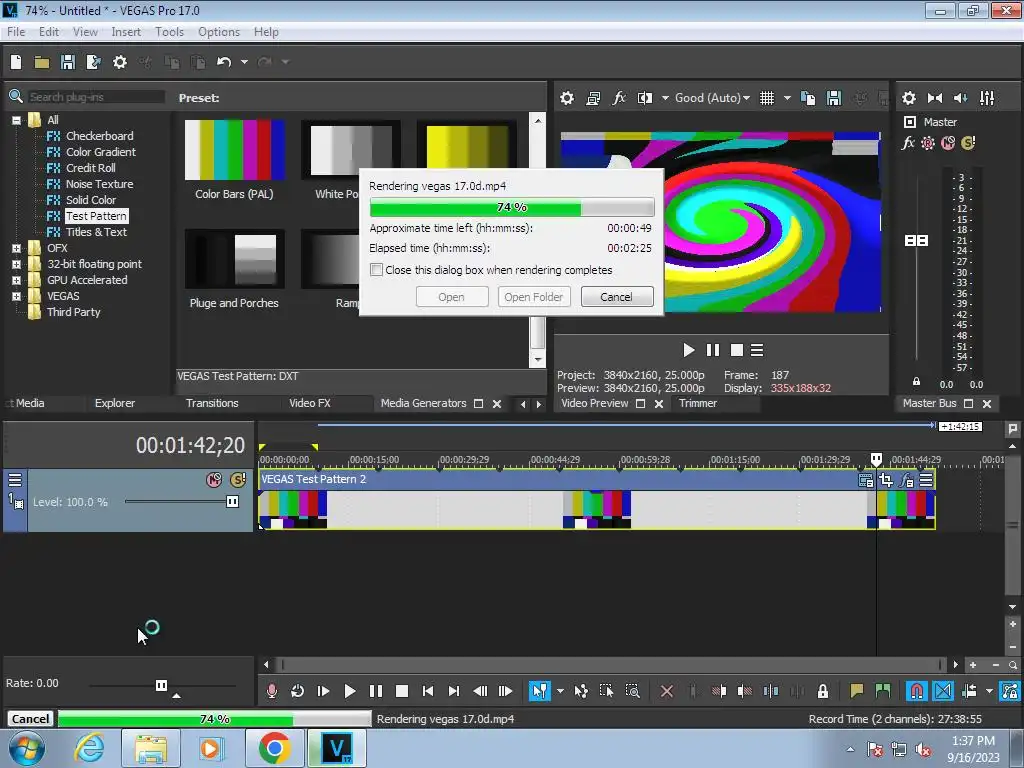The image size is (1024, 768).
Task: Toggle Master Bus mute button
Action: [948, 143]
